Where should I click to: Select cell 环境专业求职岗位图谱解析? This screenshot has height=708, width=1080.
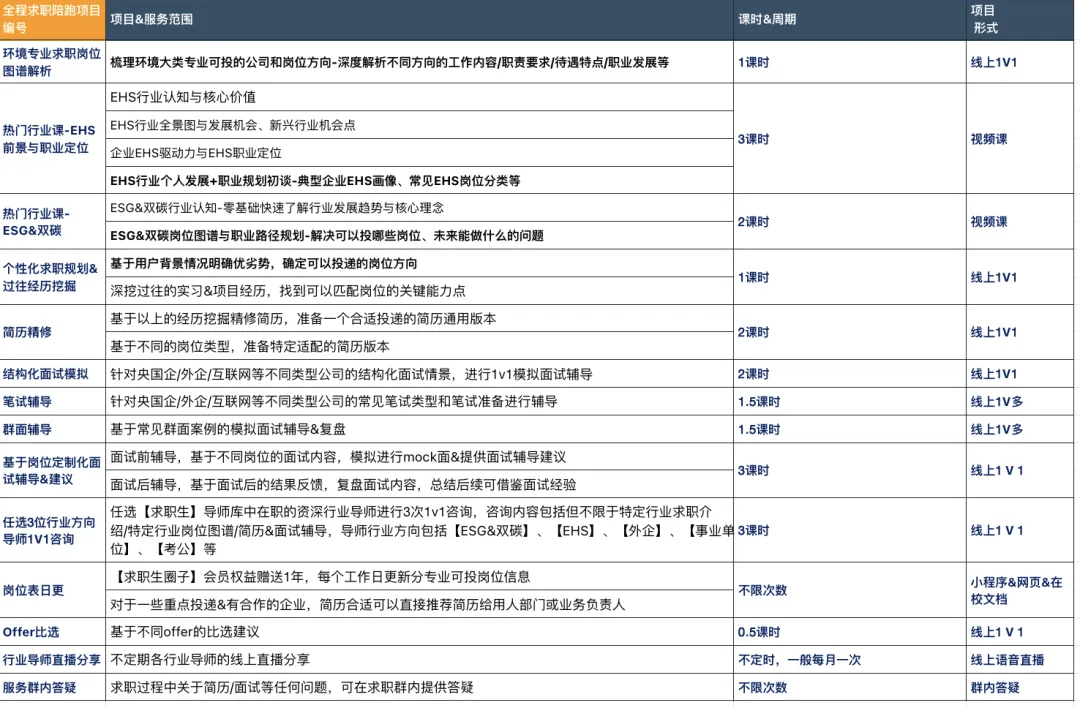[52, 62]
